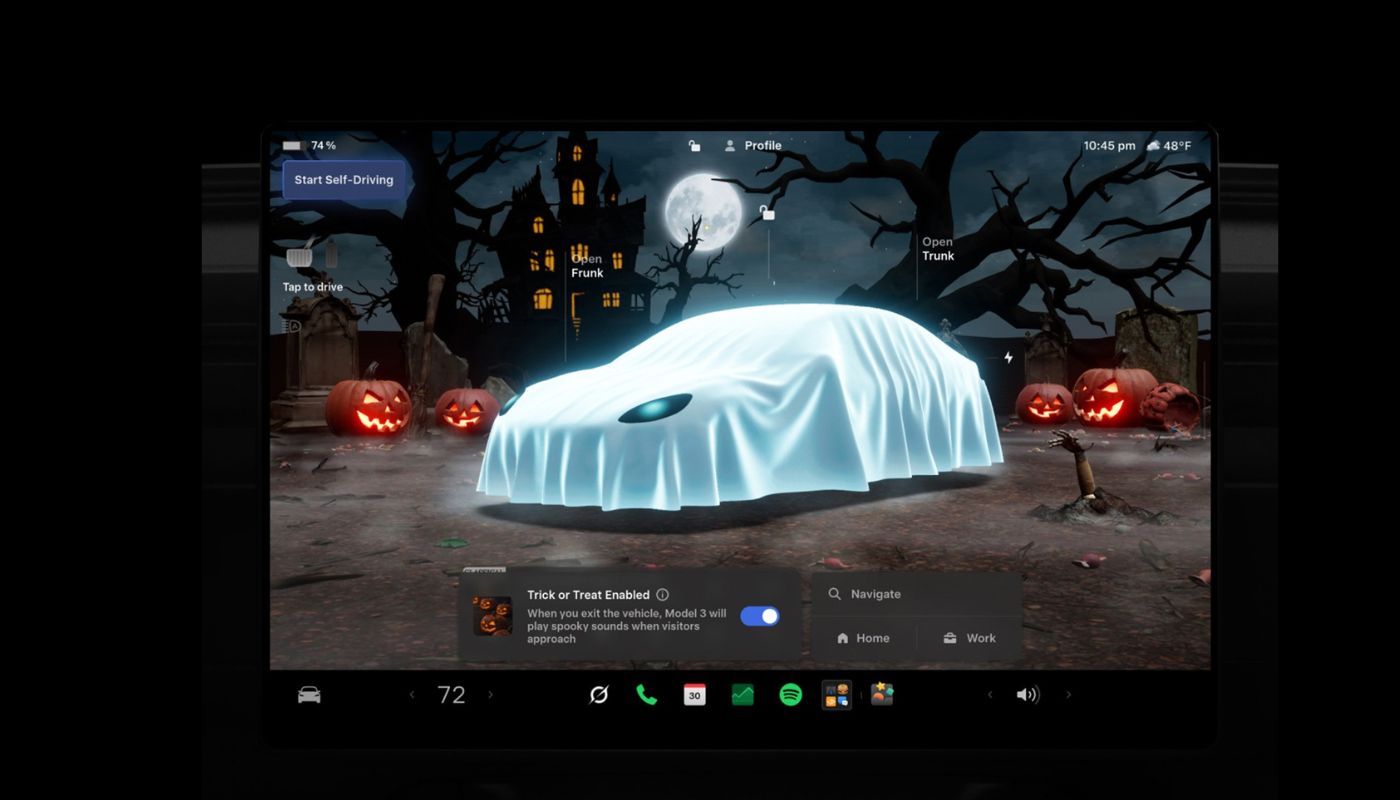Open the Toybox icon with the star
Image resolution: width=1400 pixels, height=800 pixels.
(x=881, y=694)
